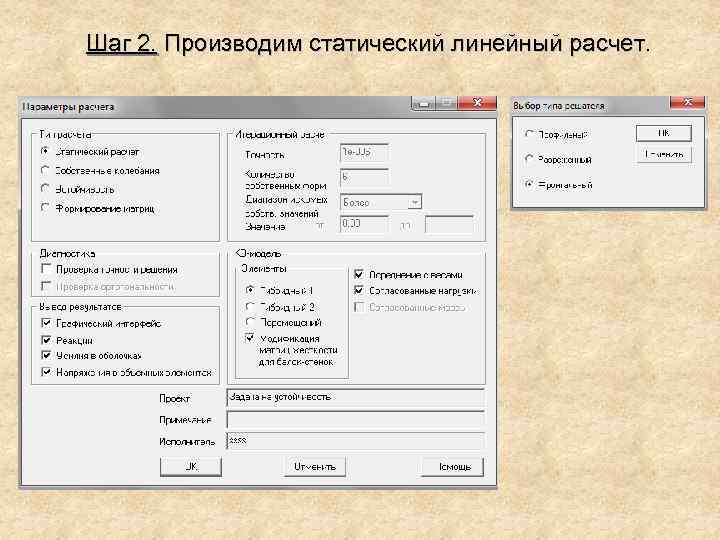Select Гибридный 2 element type

click(x=250, y=306)
